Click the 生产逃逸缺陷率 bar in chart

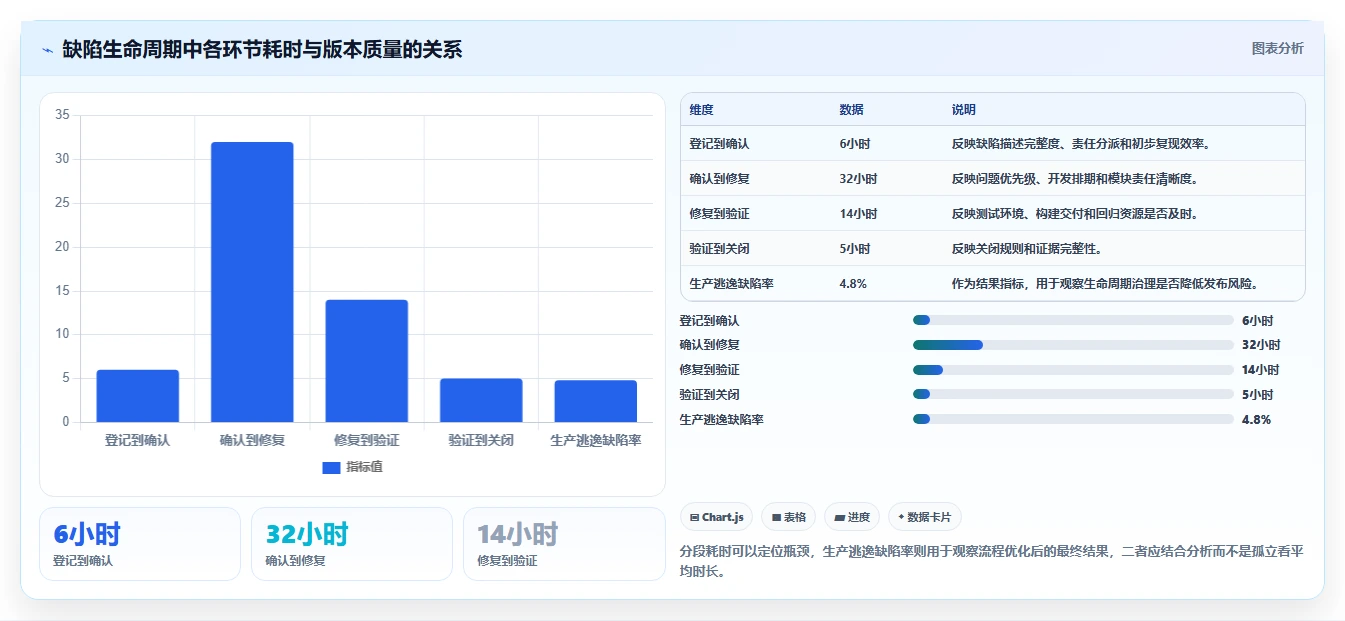(596, 401)
